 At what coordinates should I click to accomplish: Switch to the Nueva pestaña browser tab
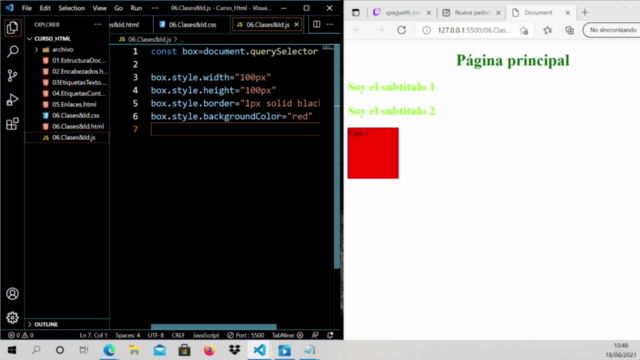[x=471, y=13]
